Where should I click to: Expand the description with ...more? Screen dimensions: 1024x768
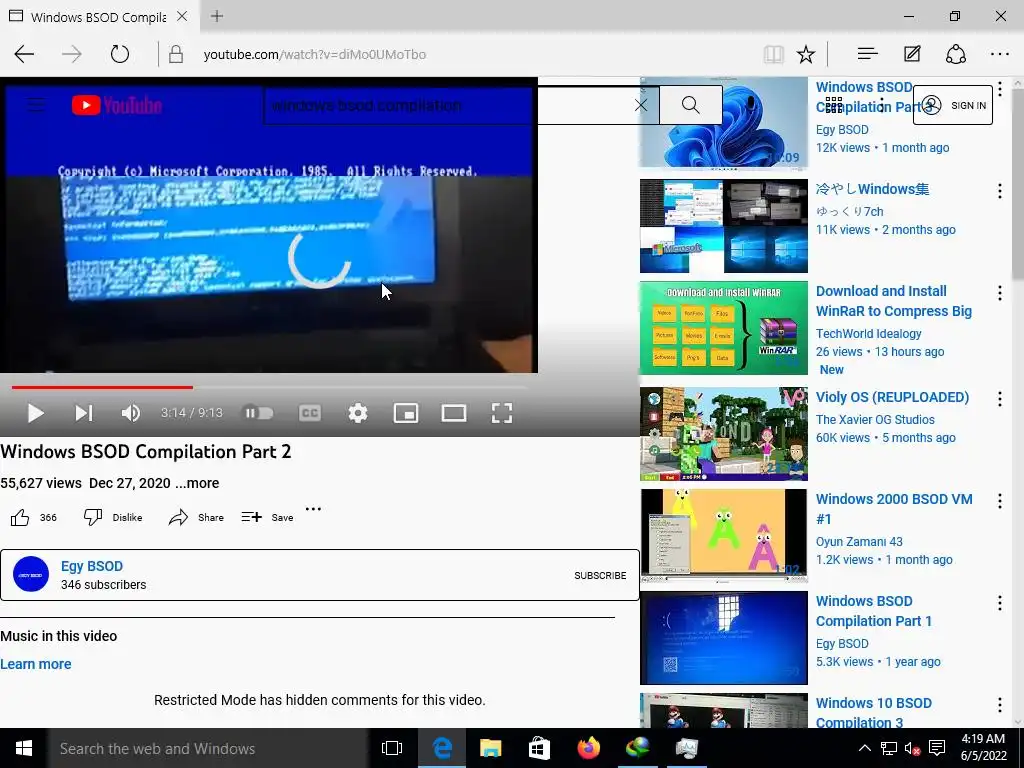197,483
